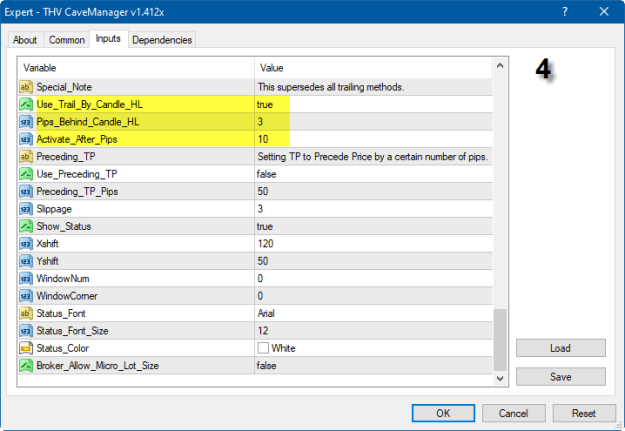Image resolution: width=625 pixels, height=431 pixels.
Task: Click the string icon beside Status_Font
Action: (26, 313)
